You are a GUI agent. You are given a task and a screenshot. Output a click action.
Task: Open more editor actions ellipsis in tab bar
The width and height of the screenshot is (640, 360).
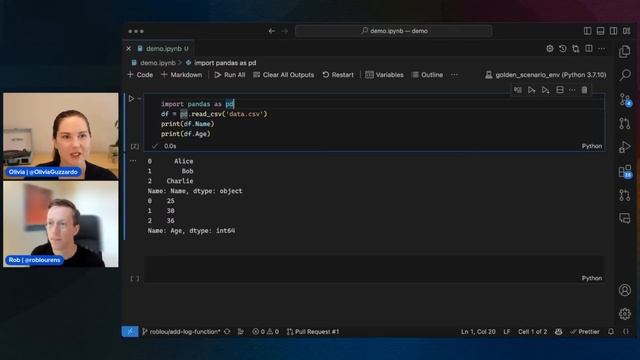click(602, 49)
